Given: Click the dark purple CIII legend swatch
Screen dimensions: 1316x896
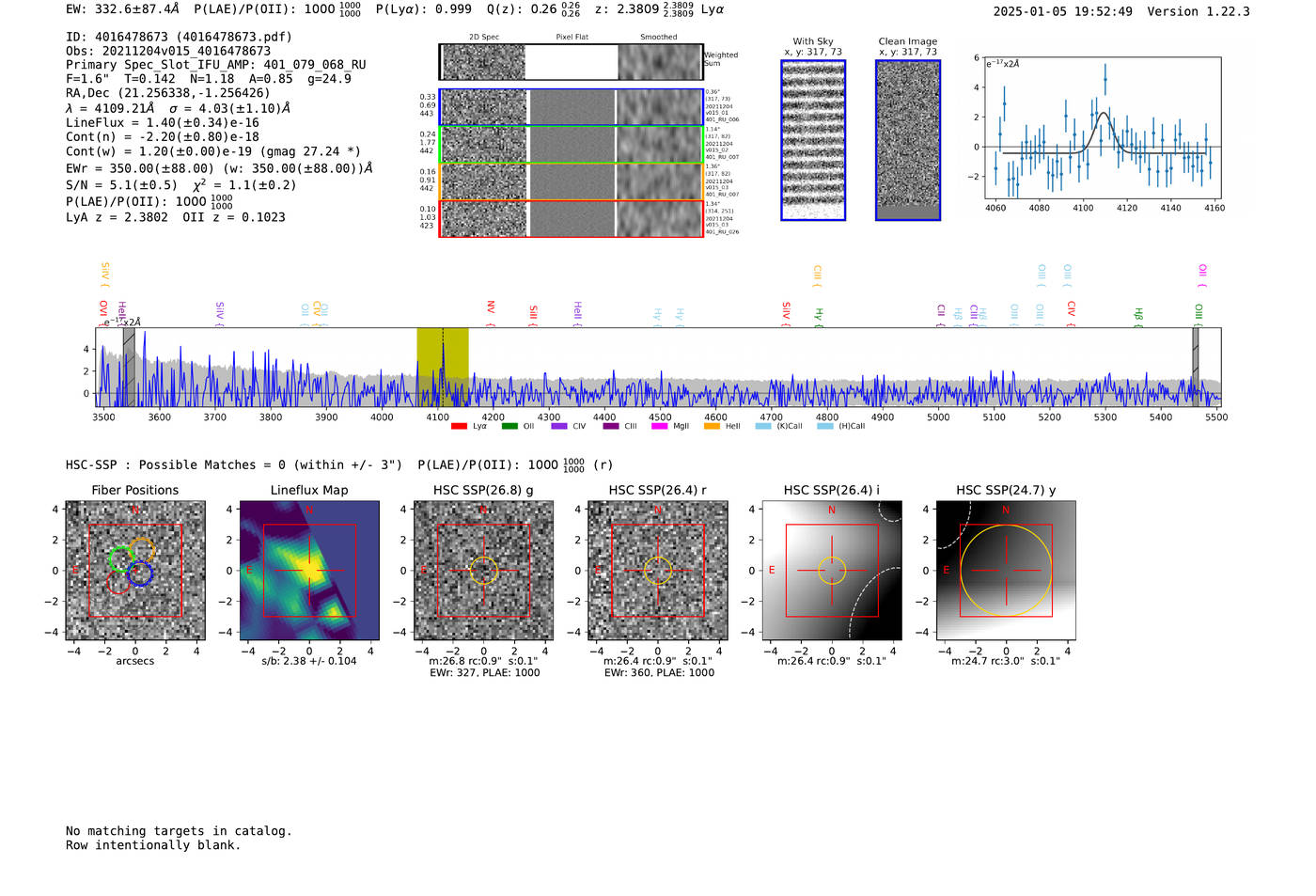Looking at the screenshot, I should [611, 426].
